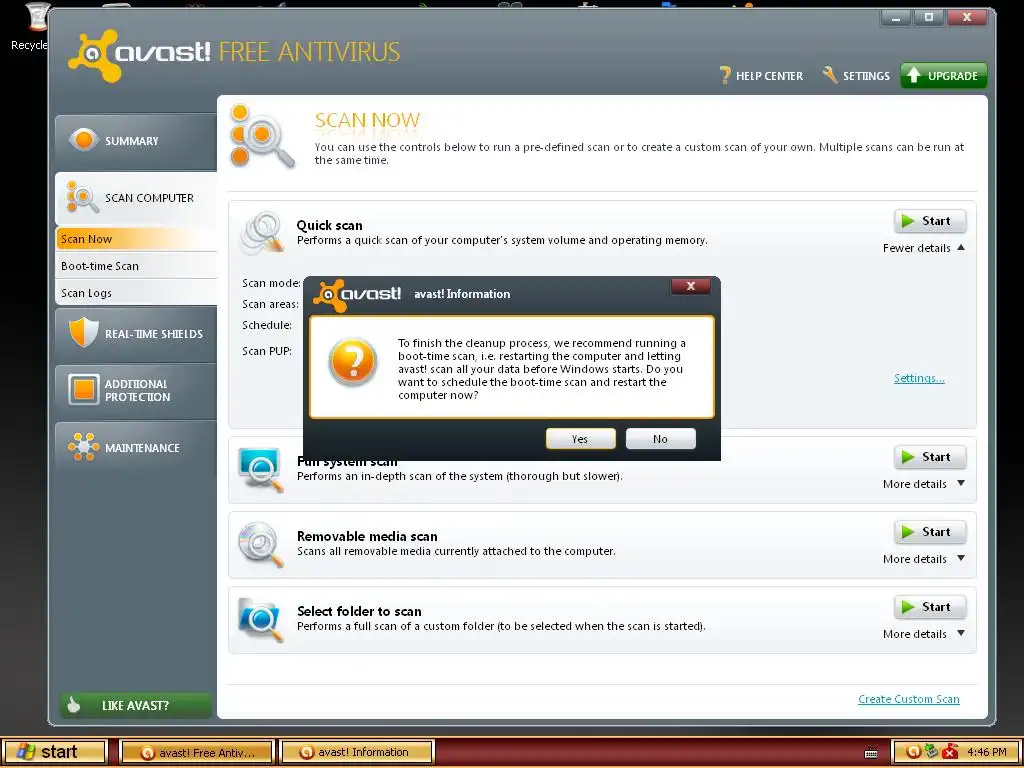
Task: Open the Additional Protection section
Action: (x=136, y=391)
